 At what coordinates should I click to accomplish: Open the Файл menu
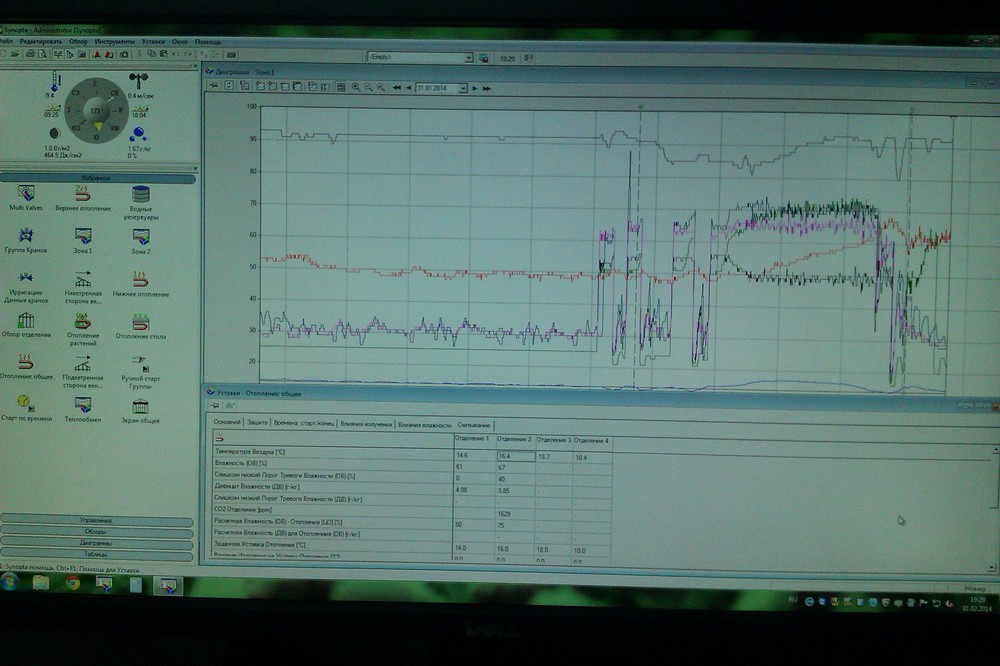coord(6,41)
